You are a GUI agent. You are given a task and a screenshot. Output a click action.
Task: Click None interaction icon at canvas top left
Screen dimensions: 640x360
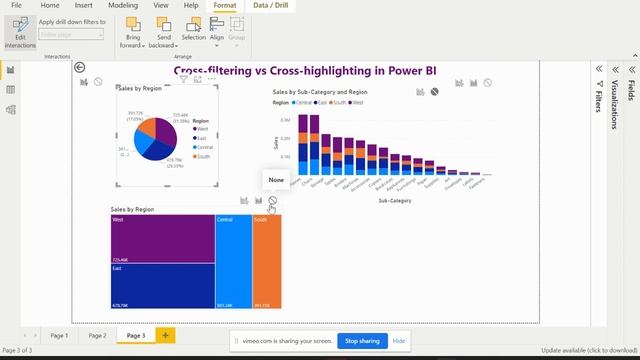coord(98,82)
